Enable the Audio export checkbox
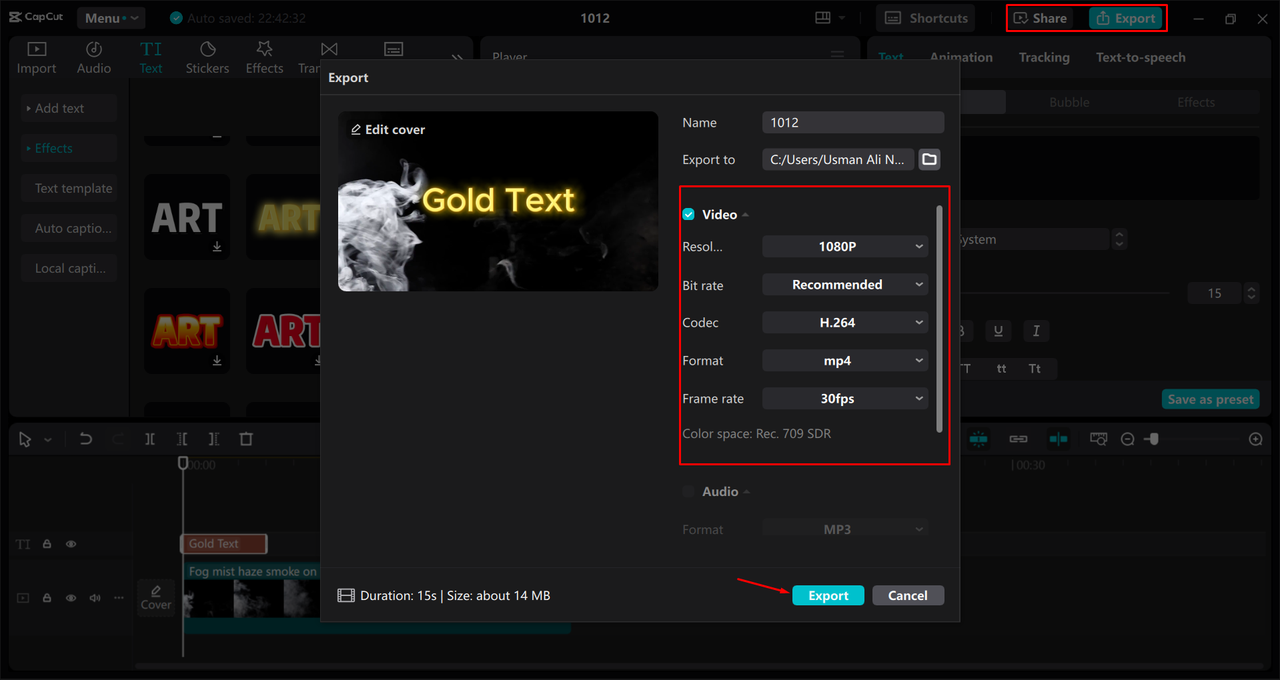The width and height of the screenshot is (1280, 680). 688,492
